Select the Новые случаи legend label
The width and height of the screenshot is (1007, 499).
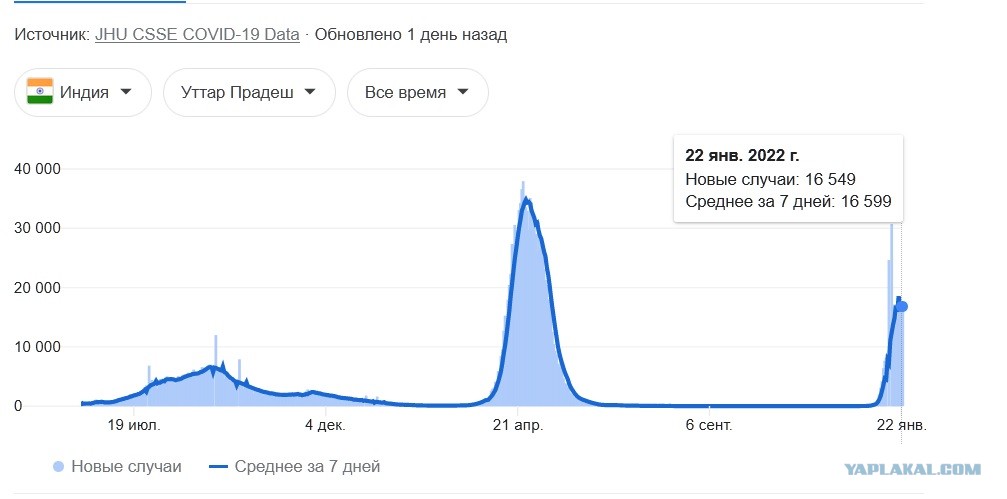(127, 467)
